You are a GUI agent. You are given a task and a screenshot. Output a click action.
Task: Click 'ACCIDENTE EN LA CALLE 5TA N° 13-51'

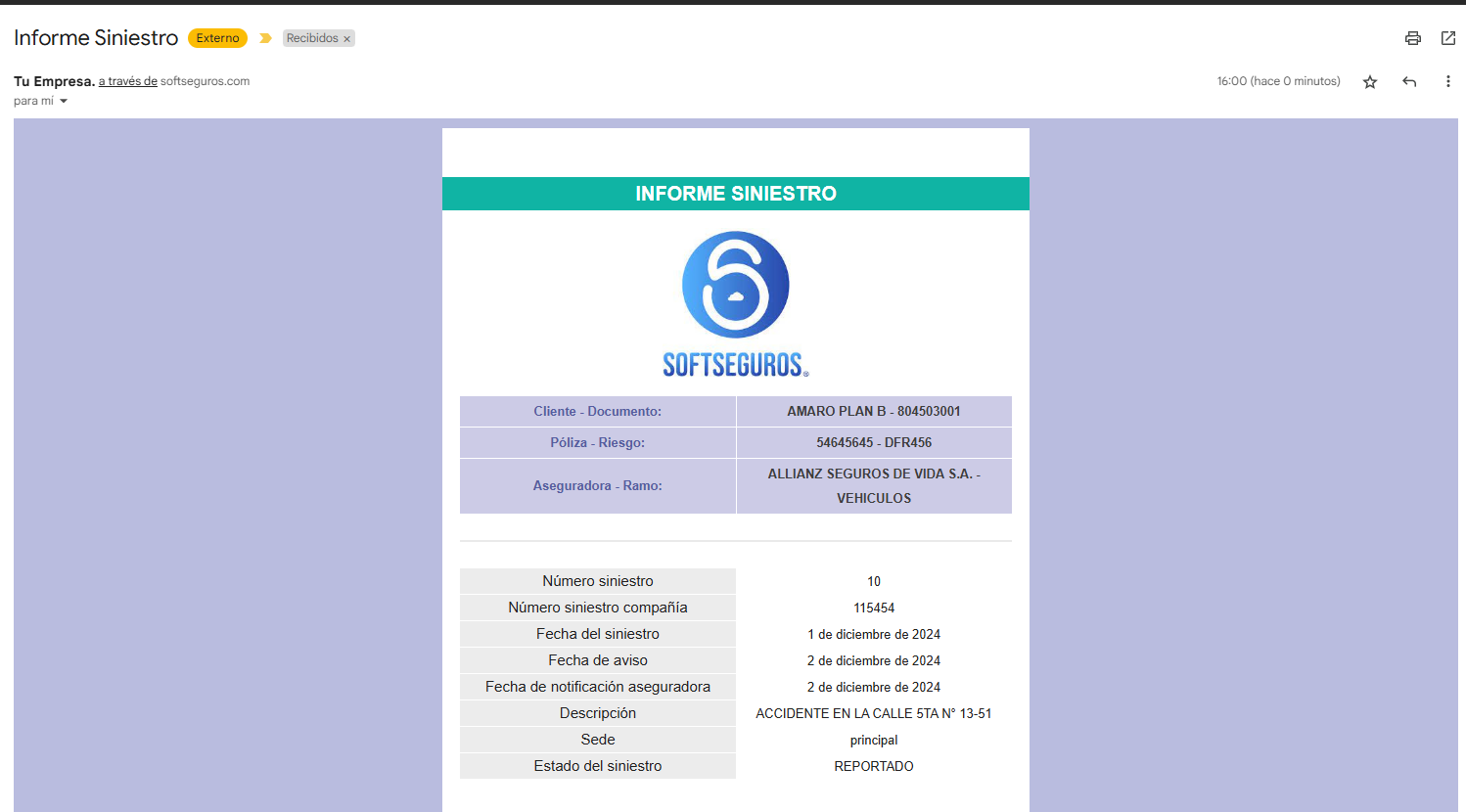point(874,713)
